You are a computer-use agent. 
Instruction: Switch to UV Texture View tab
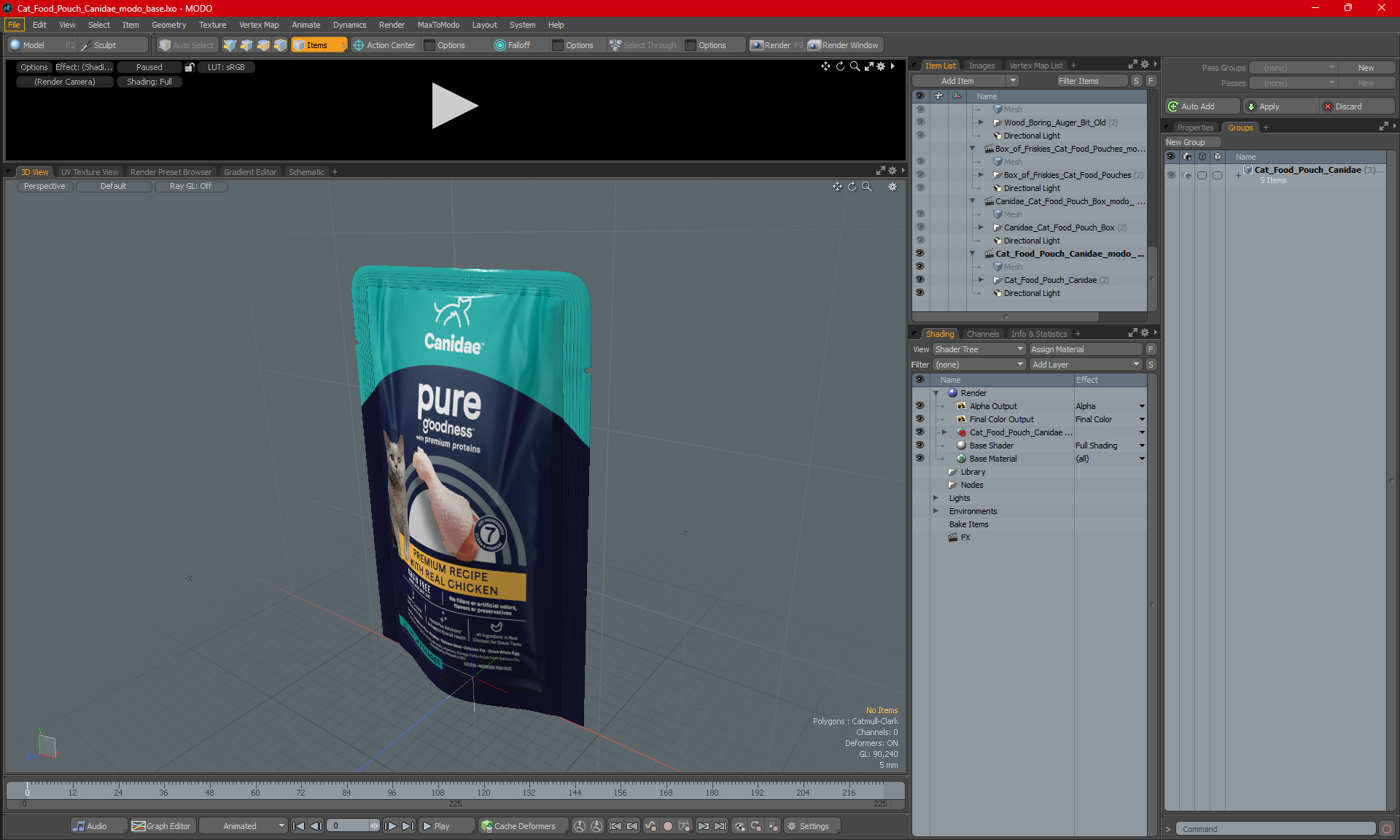89,172
